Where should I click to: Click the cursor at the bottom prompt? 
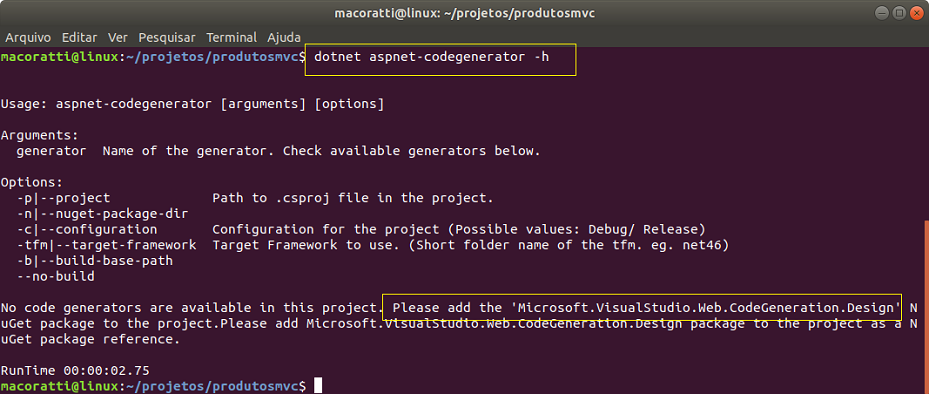coord(318,386)
